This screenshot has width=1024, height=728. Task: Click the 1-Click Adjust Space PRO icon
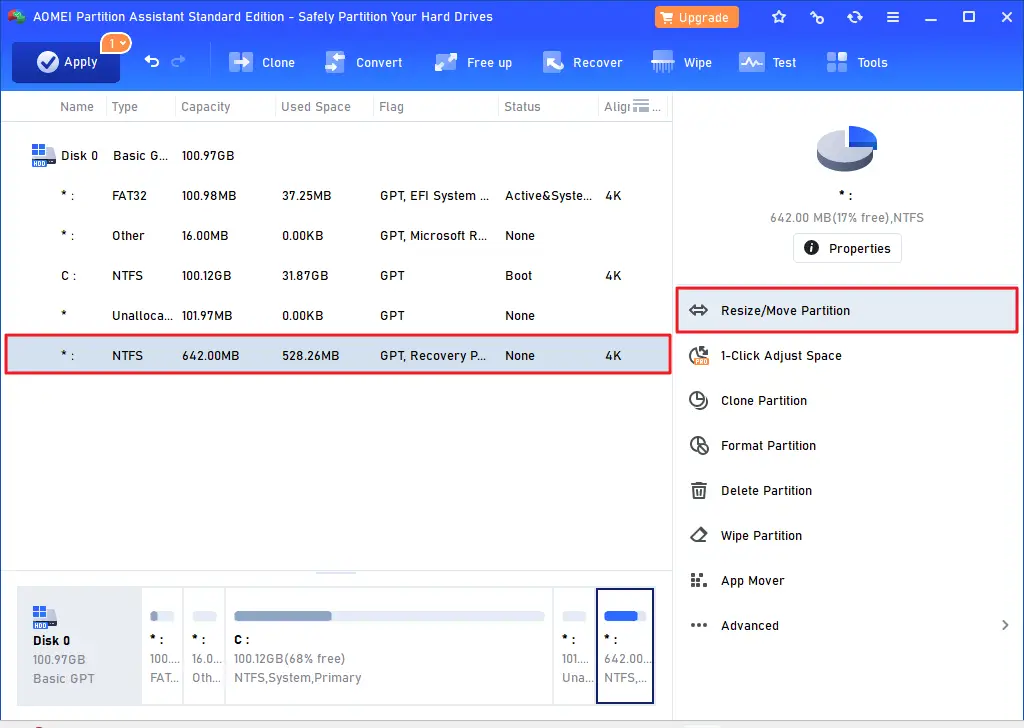click(699, 355)
